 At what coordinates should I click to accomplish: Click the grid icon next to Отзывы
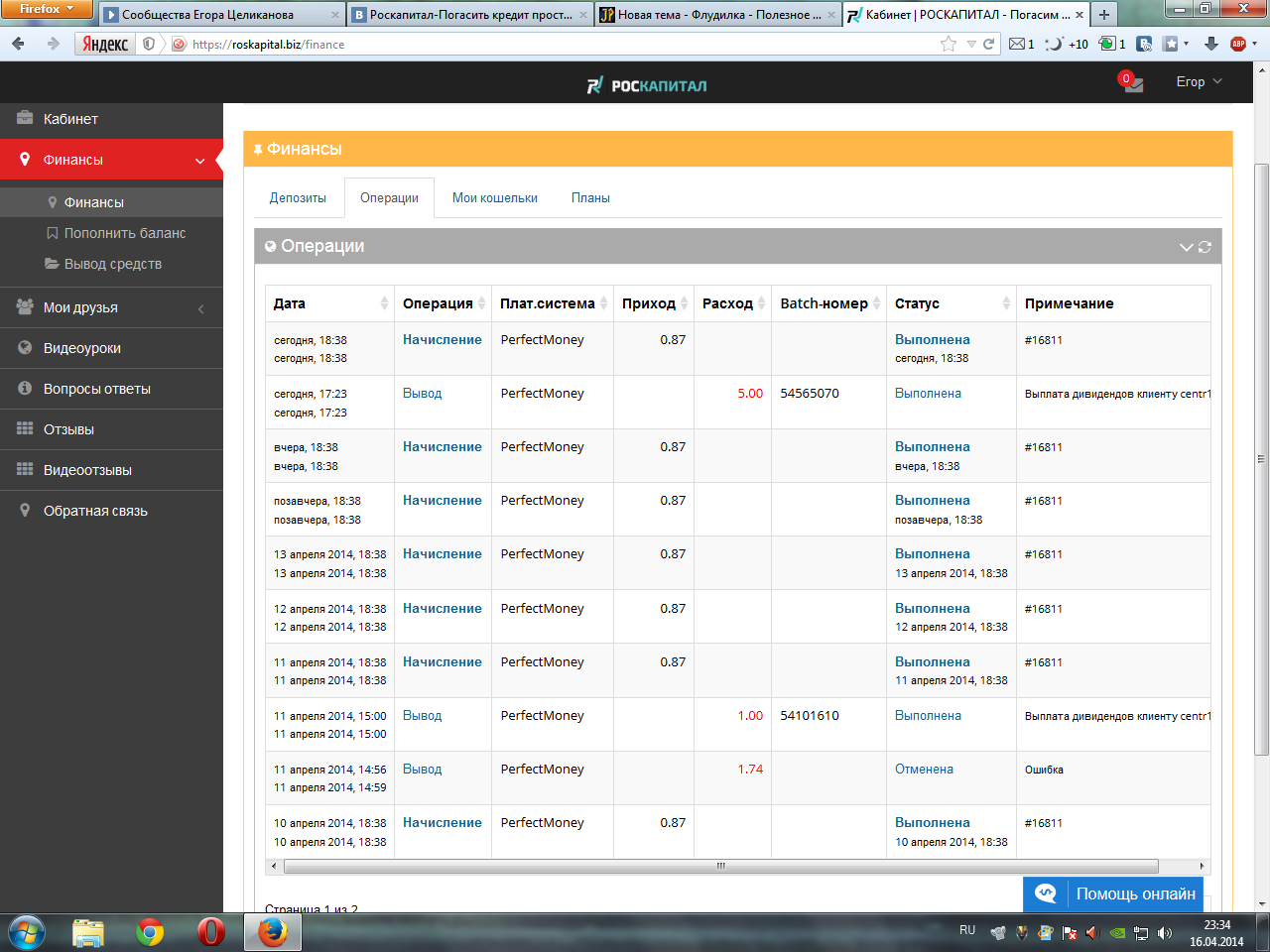(x=25, y=429)
